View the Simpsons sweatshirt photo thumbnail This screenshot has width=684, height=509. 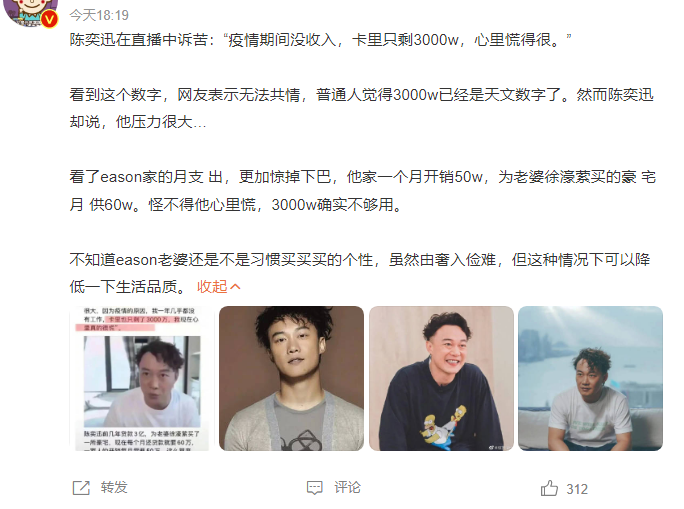click(441, 378)
